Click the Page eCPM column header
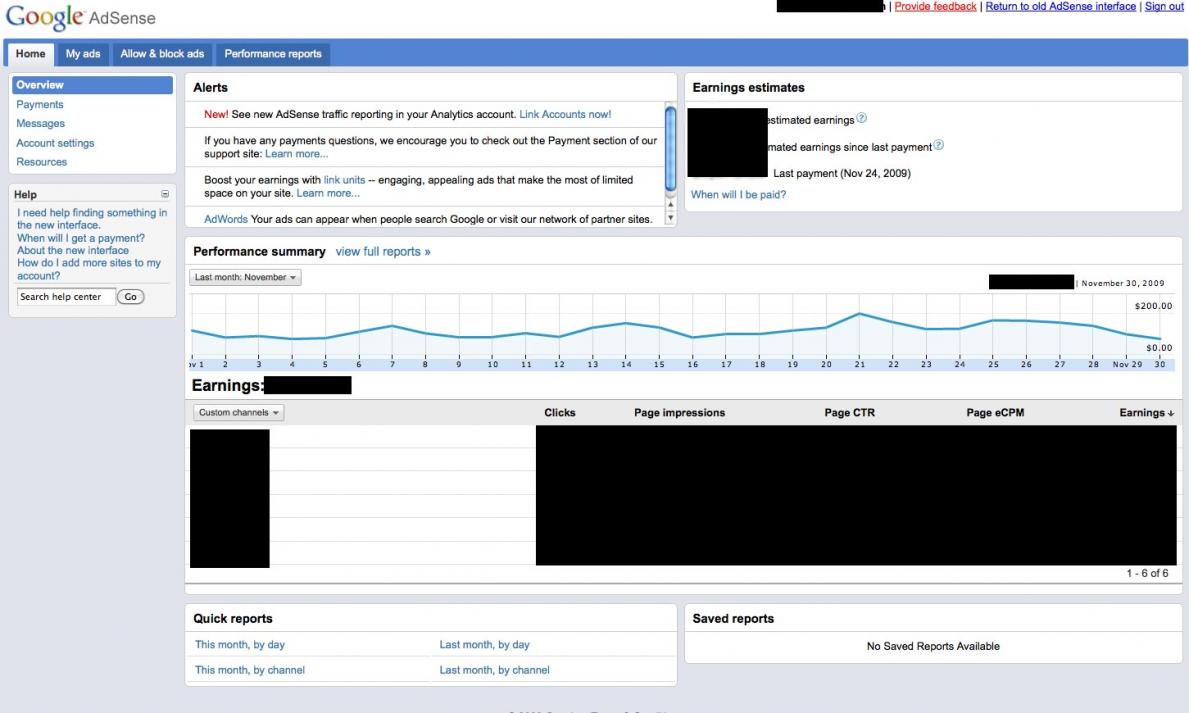Image resolution: width=1189 pixels, height=713 pixels. 995,413
